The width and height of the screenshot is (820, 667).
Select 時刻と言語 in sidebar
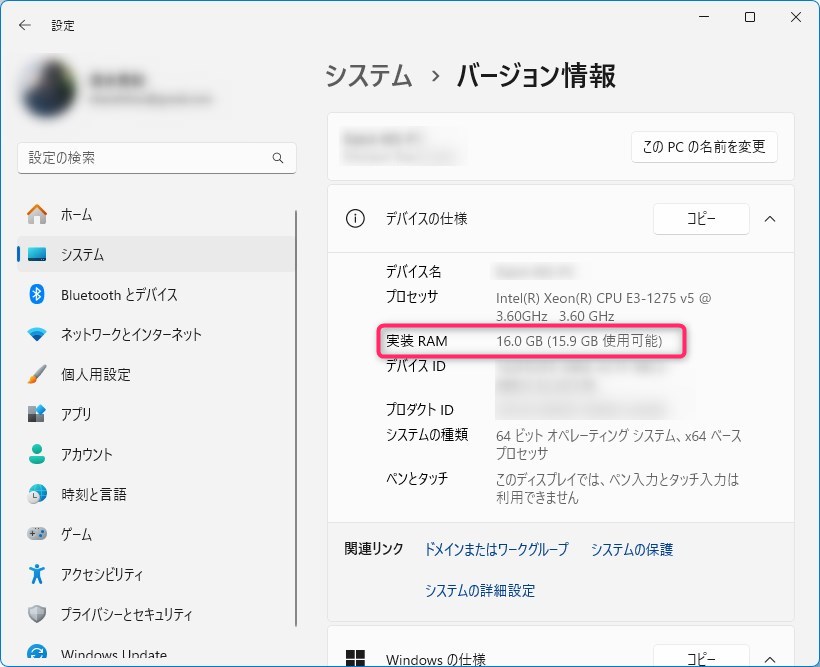(93, 495)
